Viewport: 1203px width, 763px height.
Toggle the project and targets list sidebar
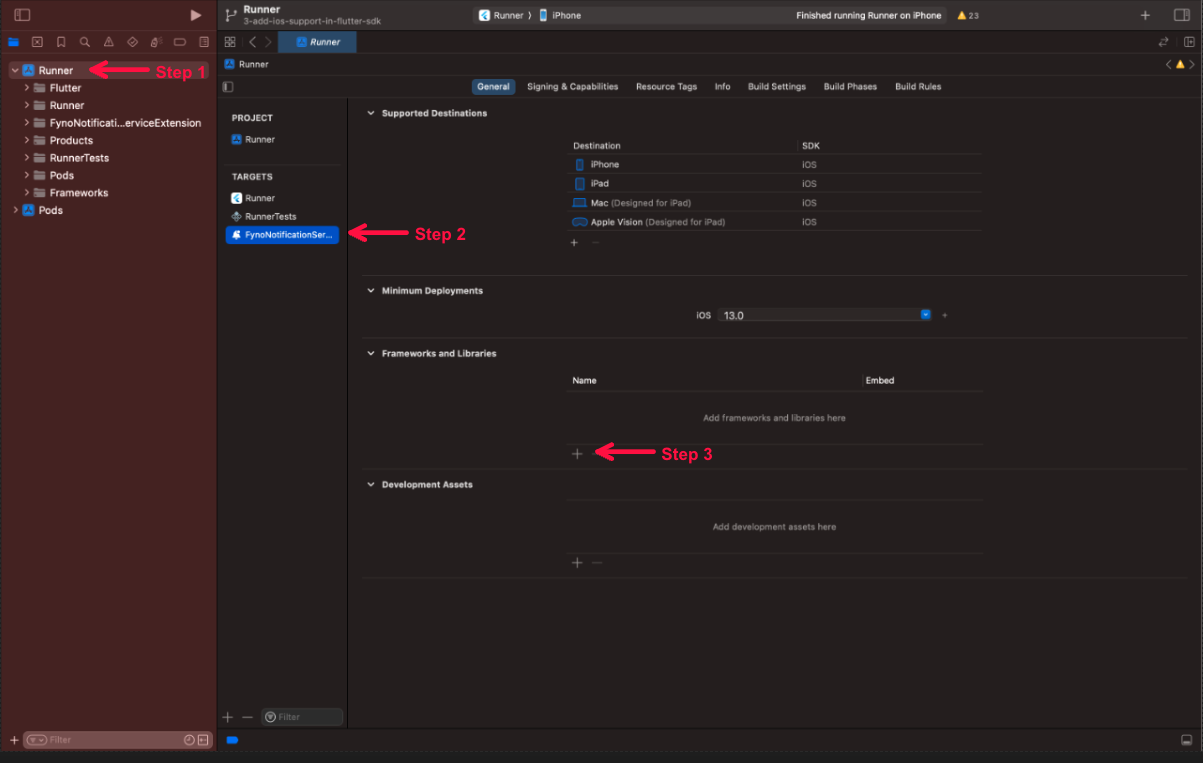tap(228, 87)
